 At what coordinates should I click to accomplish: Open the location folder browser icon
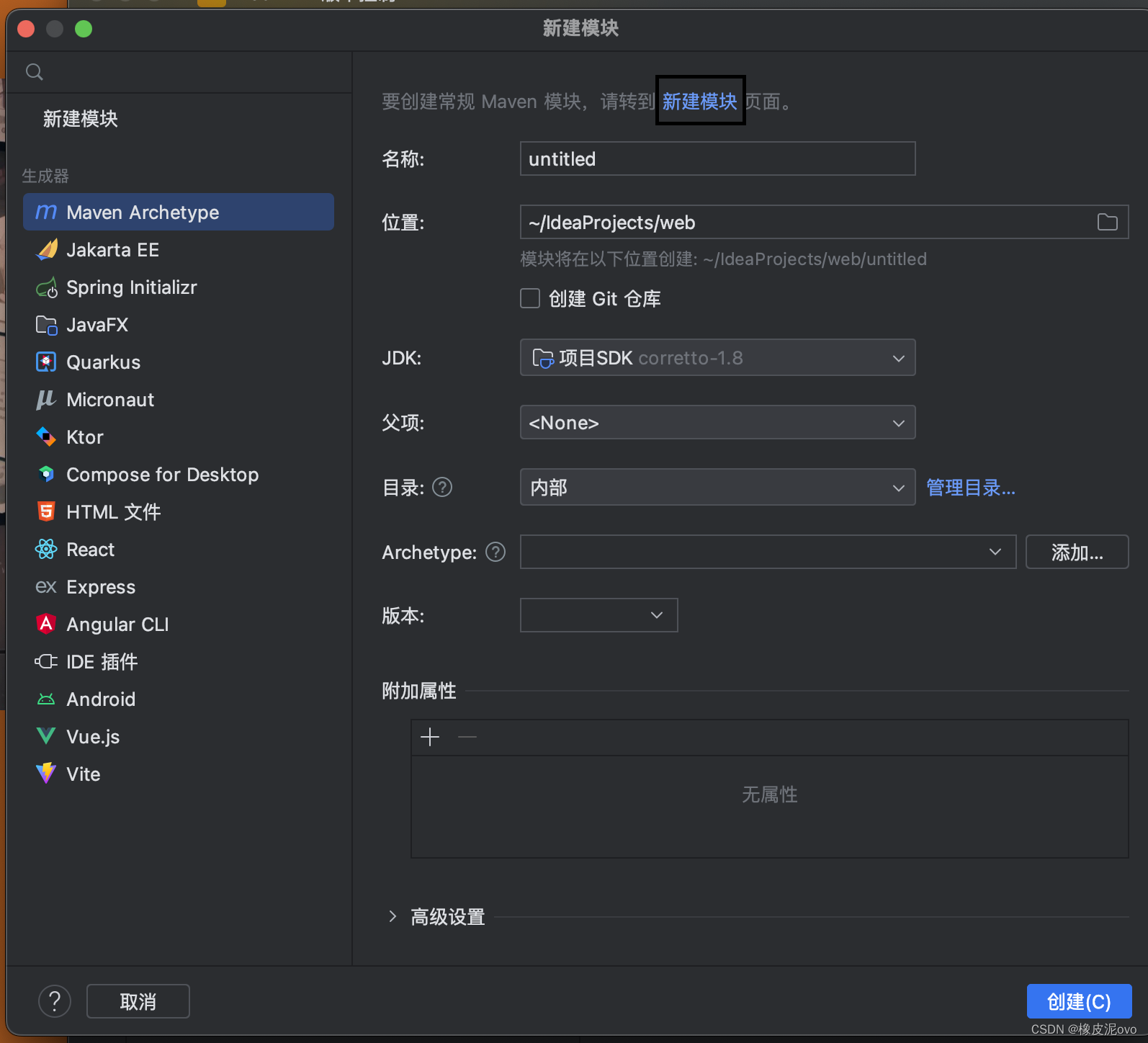coord(1107,222)
